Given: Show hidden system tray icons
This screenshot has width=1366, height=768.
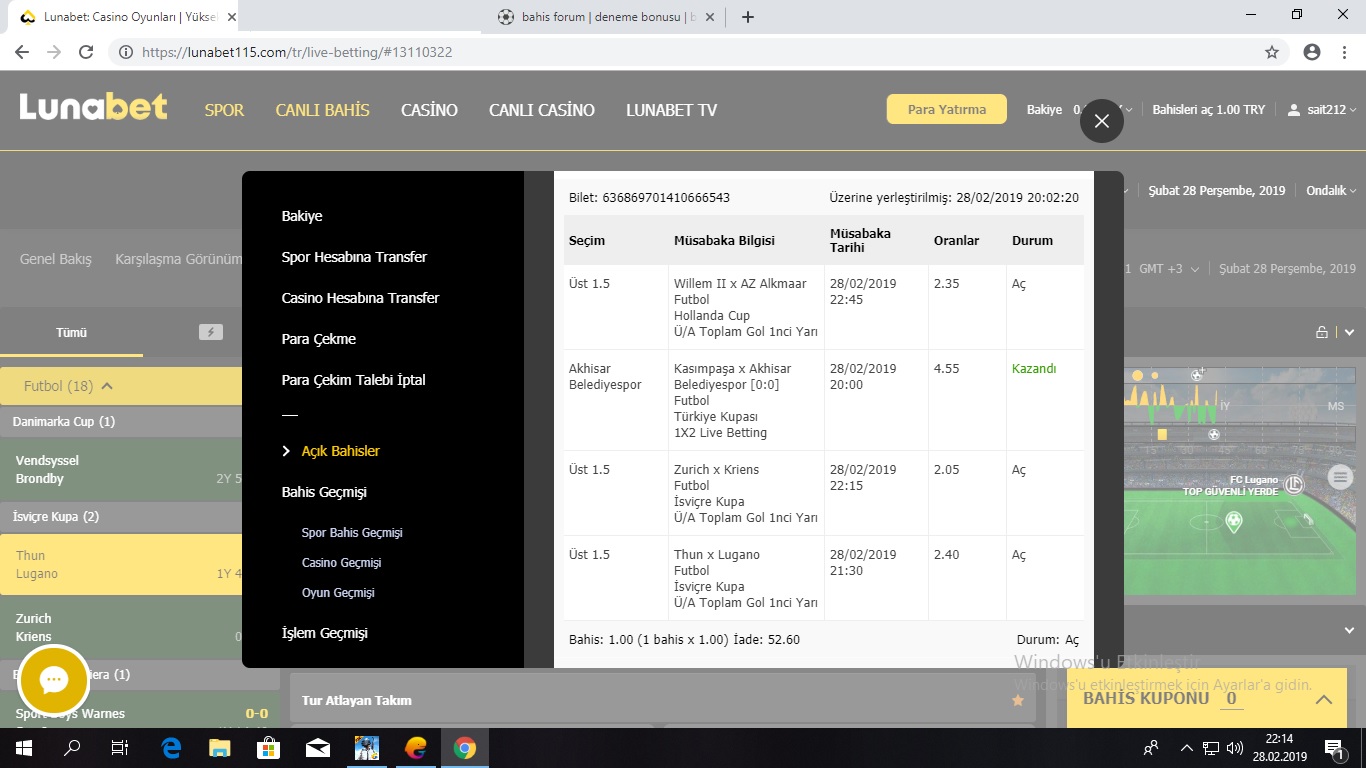Looking at the screenshot, I should tap(1186, 748).
